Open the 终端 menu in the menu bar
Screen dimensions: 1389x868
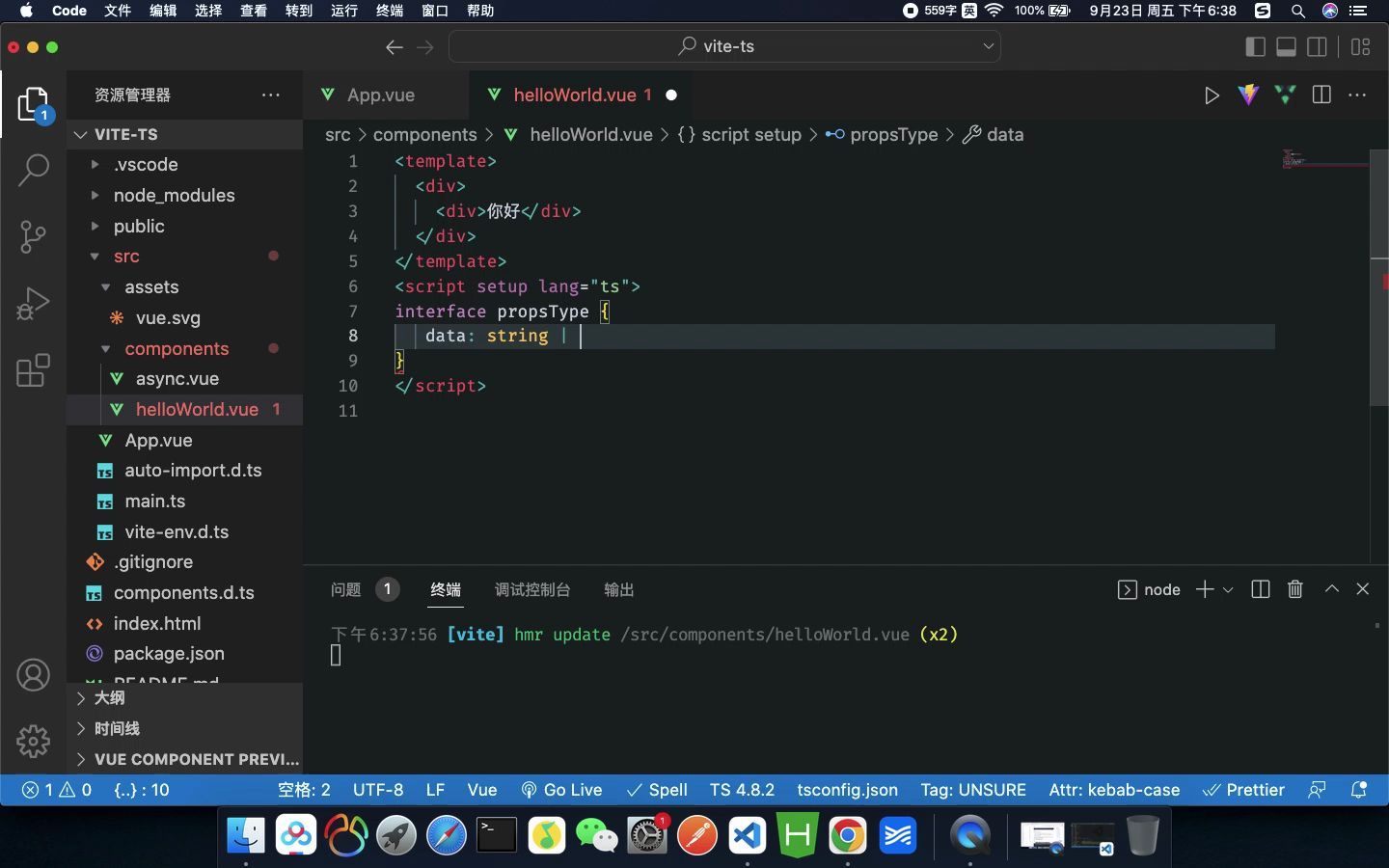(390, 11)
